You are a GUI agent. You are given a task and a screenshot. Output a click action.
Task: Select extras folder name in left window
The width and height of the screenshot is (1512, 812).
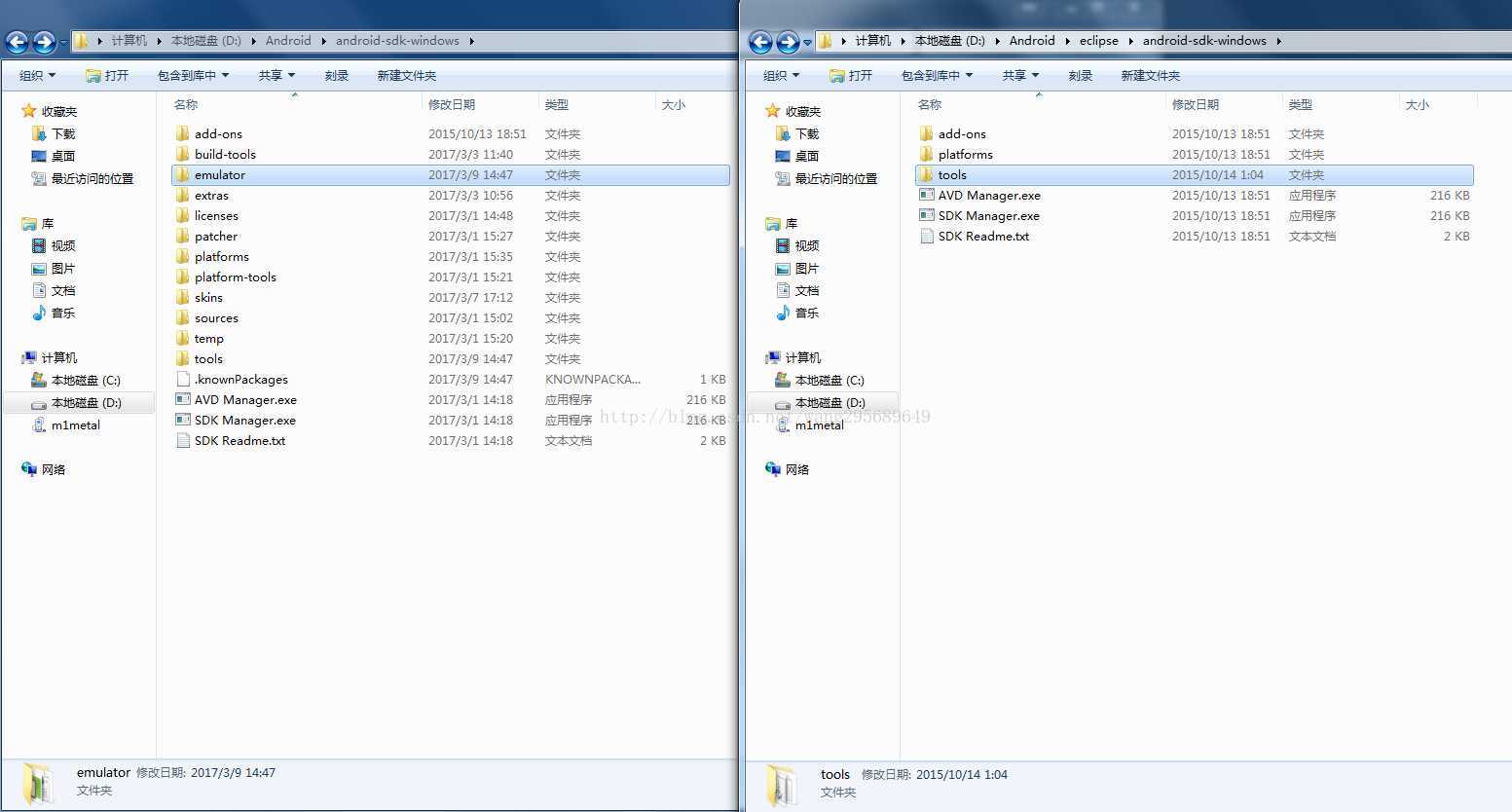tap(211, 196)
